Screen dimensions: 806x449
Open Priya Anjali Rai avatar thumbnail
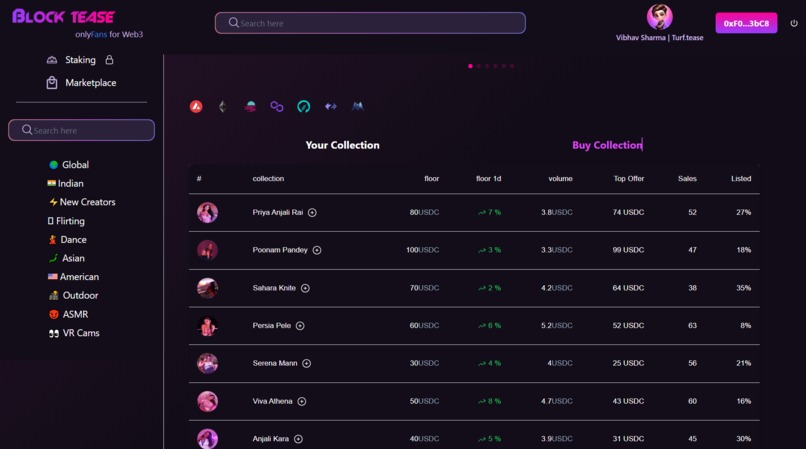[x=207, y=212]
